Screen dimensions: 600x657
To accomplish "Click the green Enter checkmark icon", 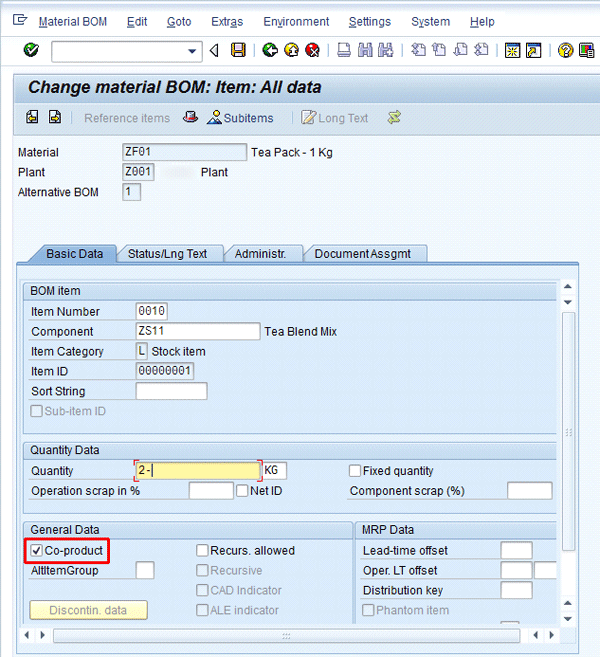I will pos(31,50).
